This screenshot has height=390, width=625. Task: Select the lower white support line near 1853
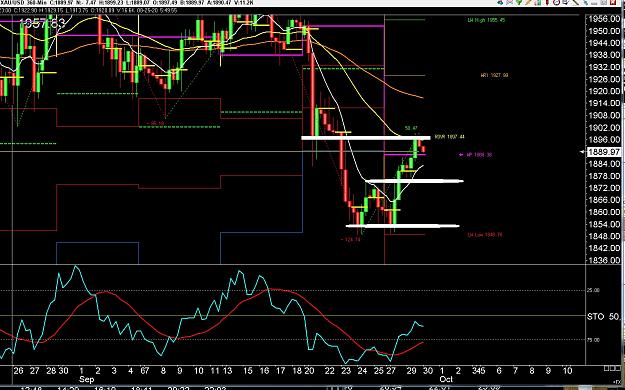pos(403,226)
